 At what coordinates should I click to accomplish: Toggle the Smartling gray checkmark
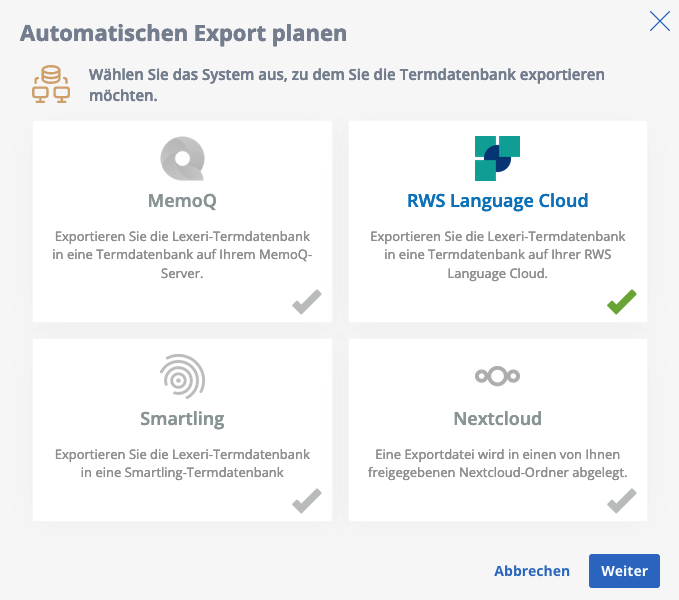click(x=307, y=501)
